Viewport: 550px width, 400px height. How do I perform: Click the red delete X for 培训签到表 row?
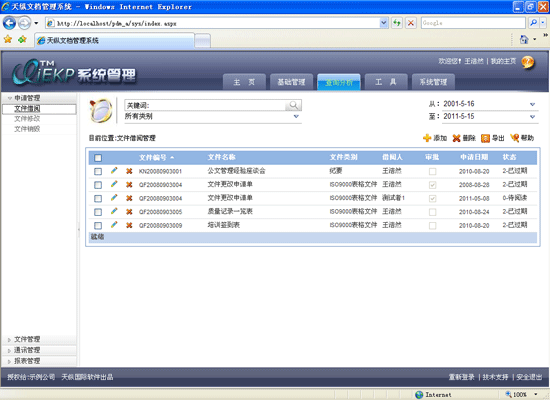[x=129, y=225]
